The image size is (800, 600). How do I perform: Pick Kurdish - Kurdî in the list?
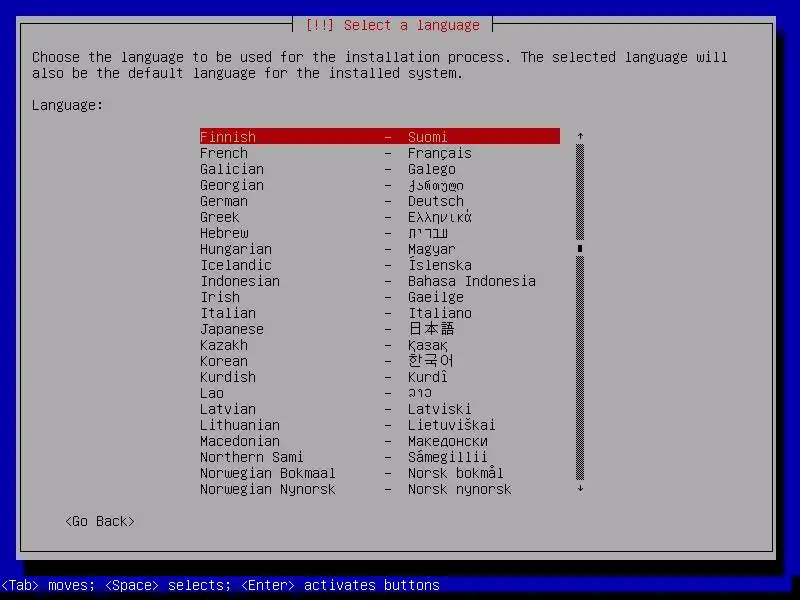380,377
